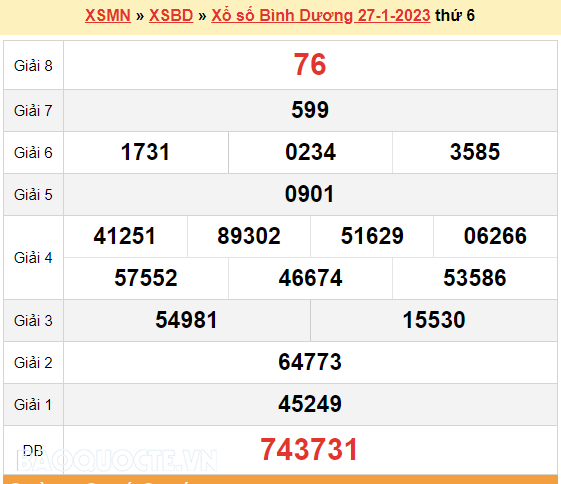Click the Giải 4 number 57552
This screenshot has width=561, height=484.
[x=146, y=278]
